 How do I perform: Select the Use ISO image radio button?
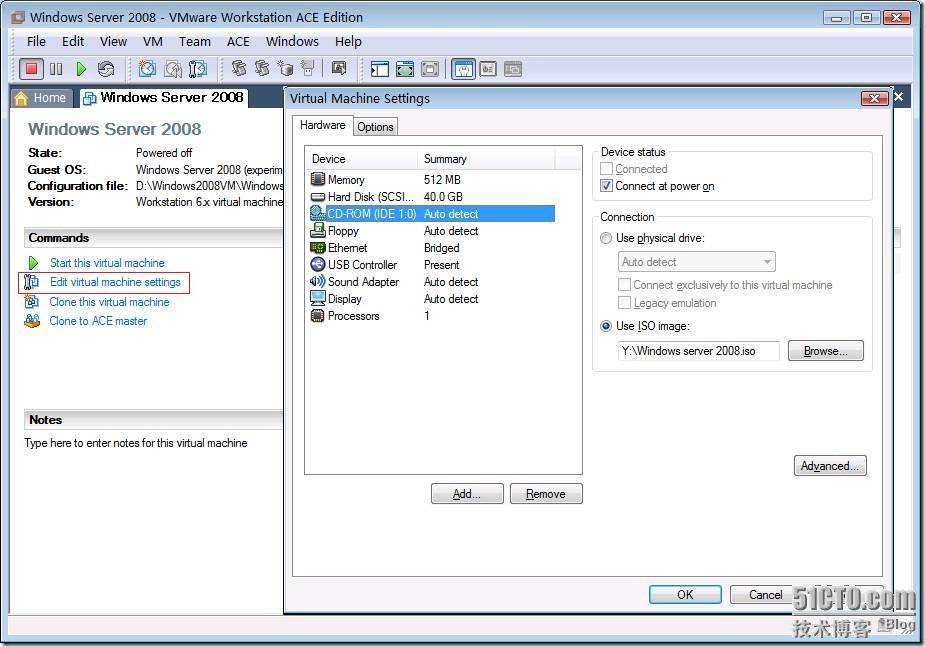coord(606,326)
